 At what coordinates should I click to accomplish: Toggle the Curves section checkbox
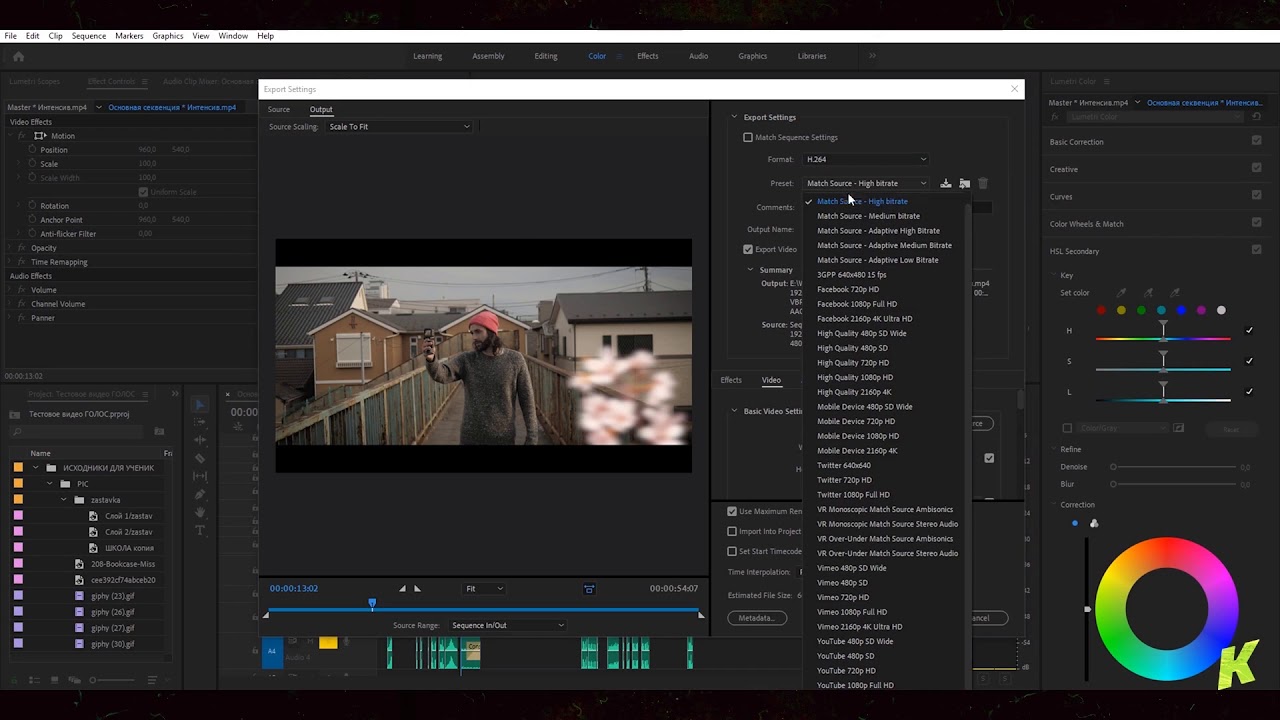point(1256,196)
